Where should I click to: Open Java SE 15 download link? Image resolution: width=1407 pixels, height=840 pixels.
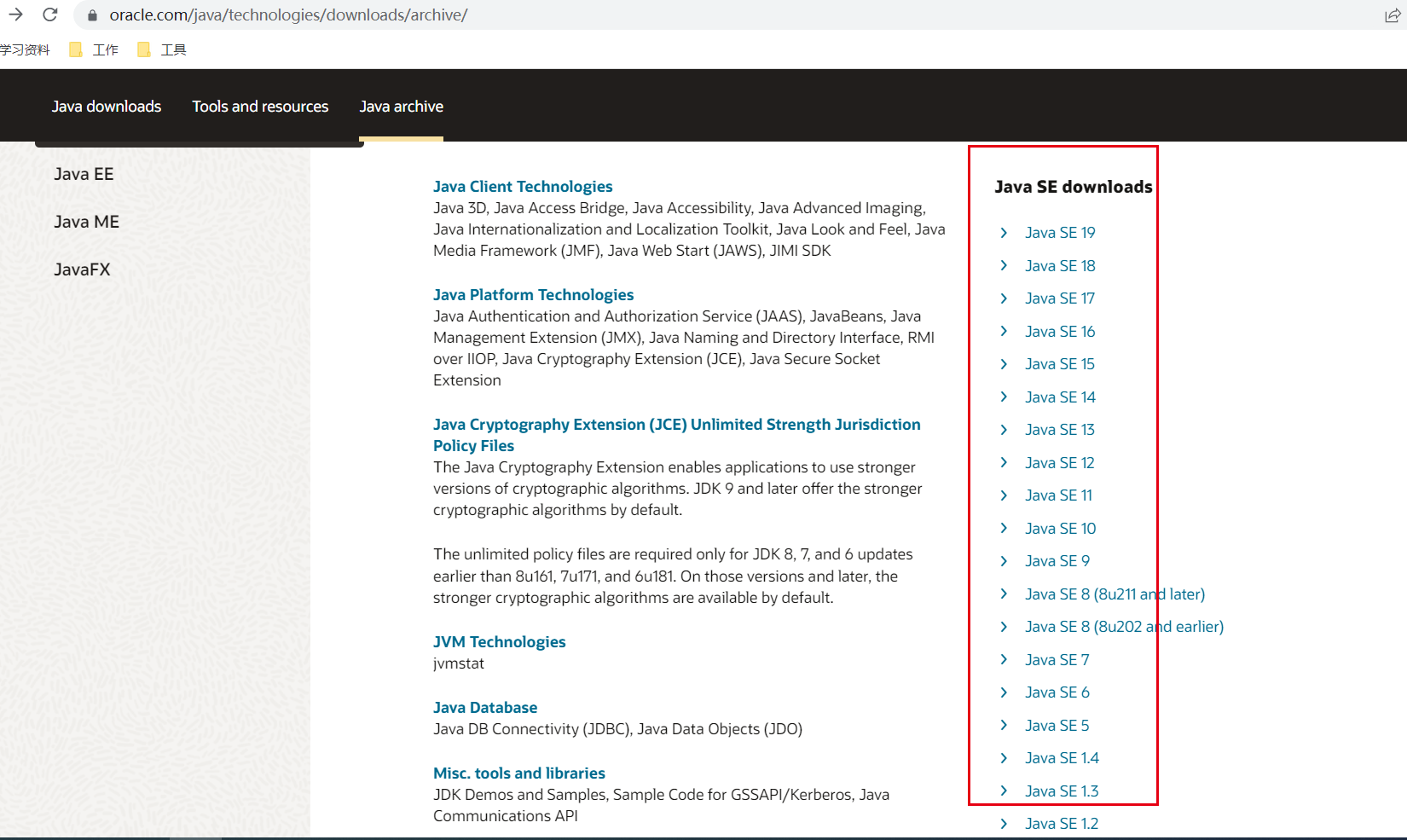coord(1060,364)
